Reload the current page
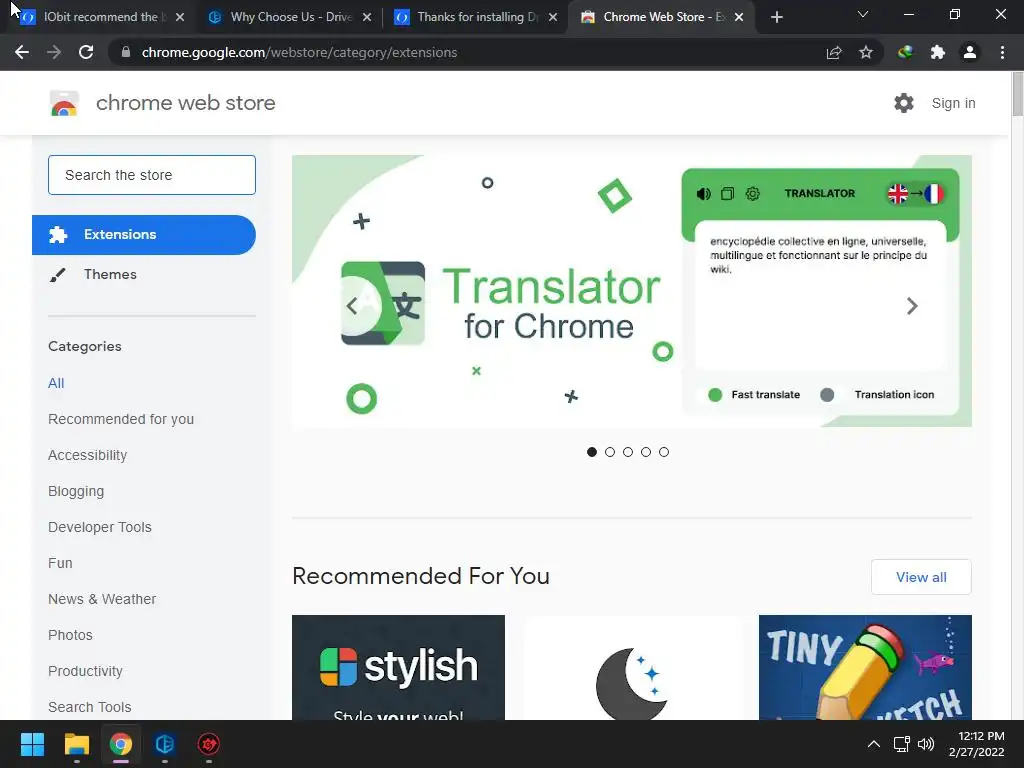This screenshot has width=1024, height=768. 86,52
